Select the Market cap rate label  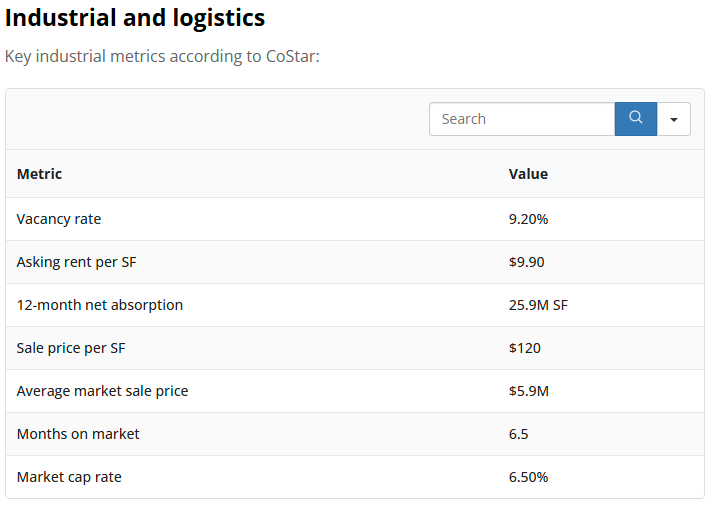click(x=69, y=477)
